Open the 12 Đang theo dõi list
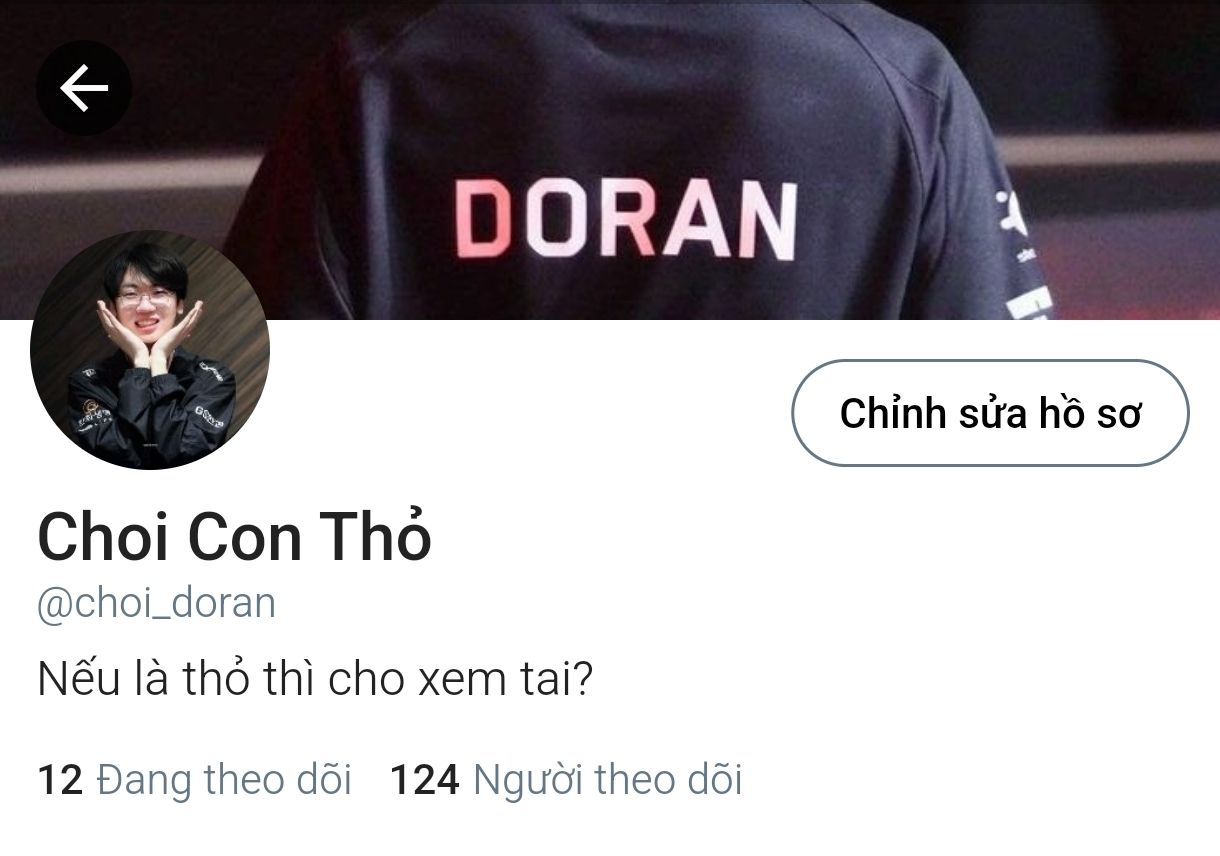1220x856 pixels. [x=194, y=779]
